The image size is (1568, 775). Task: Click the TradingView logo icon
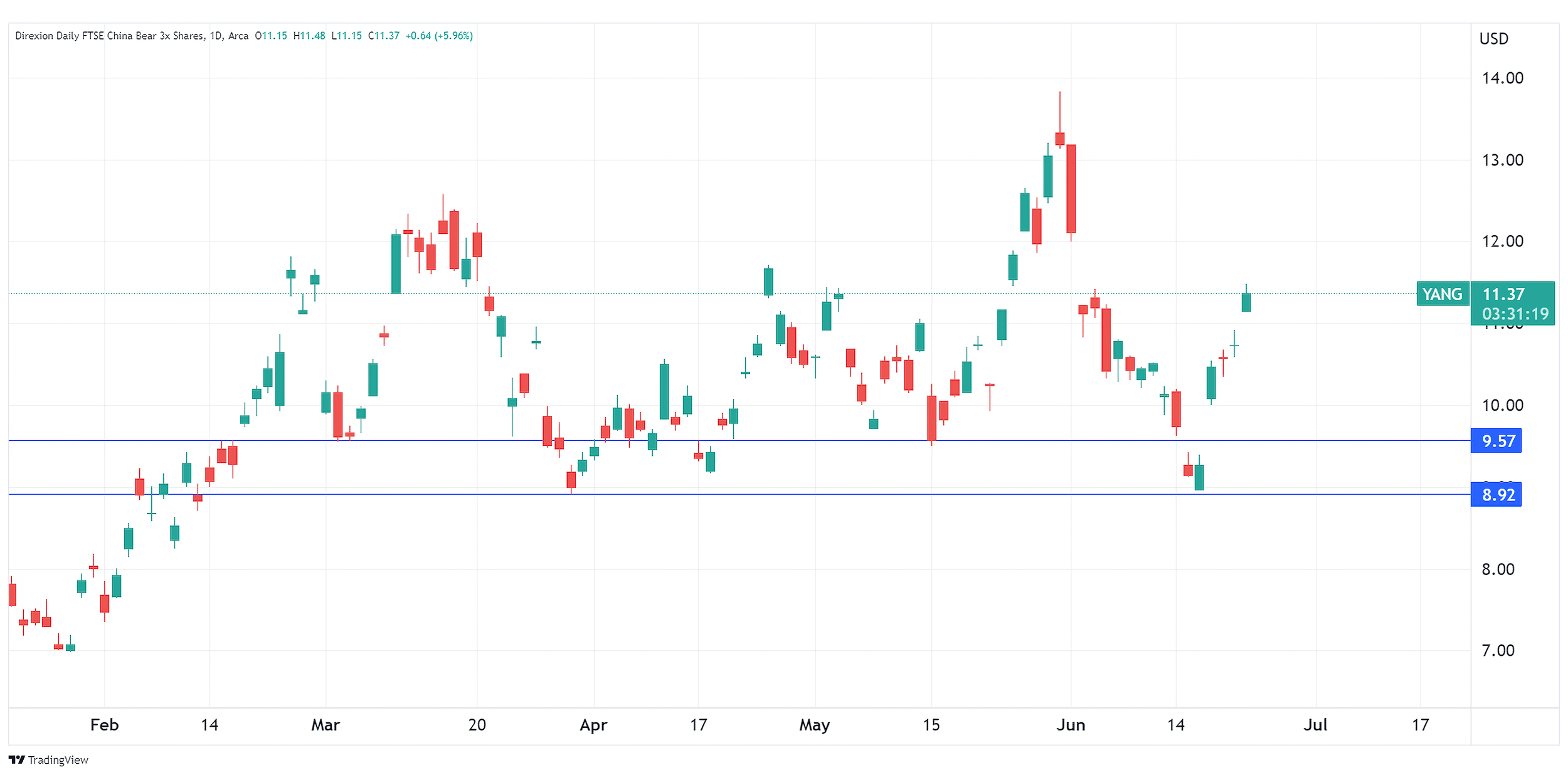(x=17, y=759)
